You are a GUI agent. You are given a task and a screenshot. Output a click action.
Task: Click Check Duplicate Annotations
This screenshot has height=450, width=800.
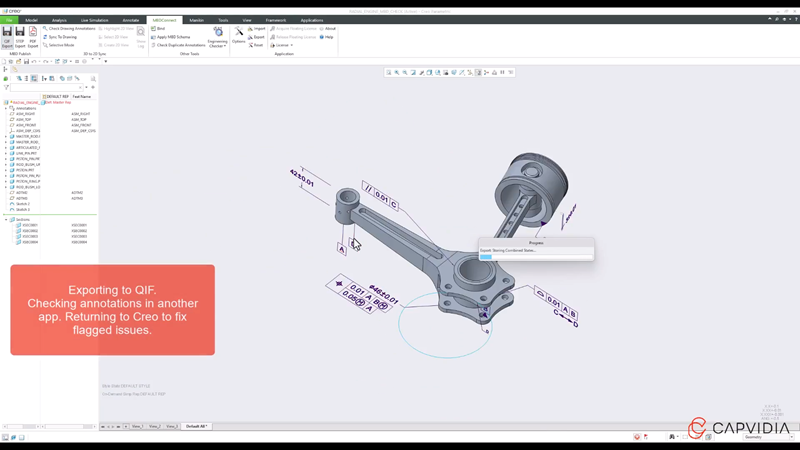coord(178,45)
